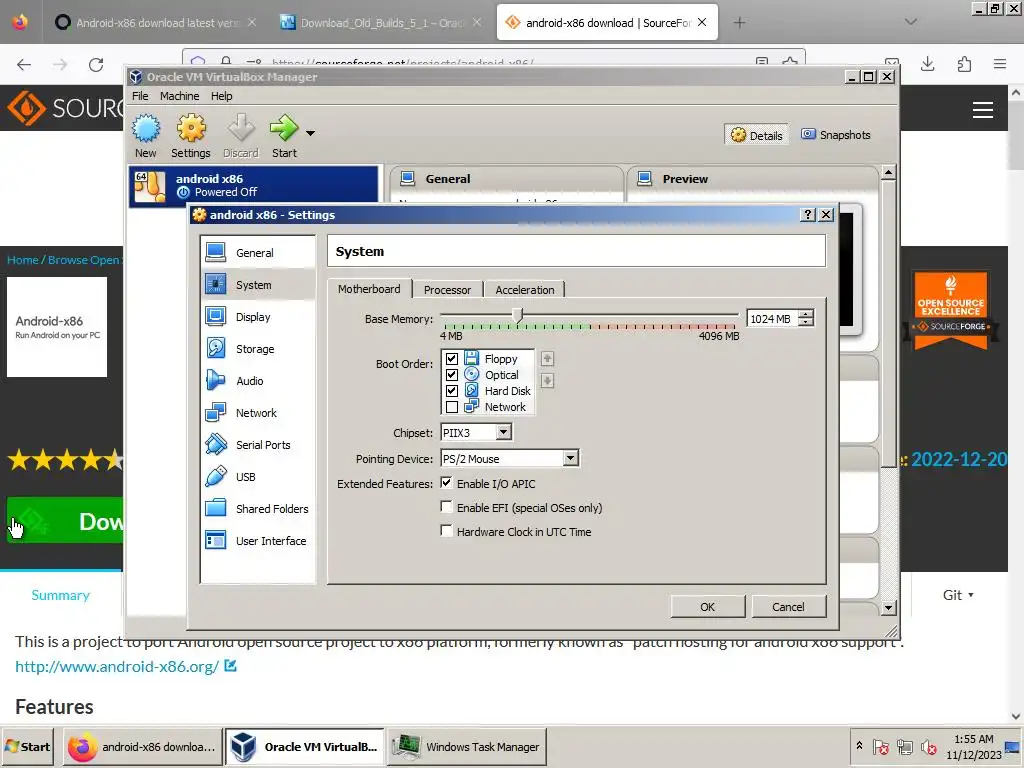Reload the page in Firefox
The width and height of the screenshot is (1024, 768).
click(x=96, y=65)
